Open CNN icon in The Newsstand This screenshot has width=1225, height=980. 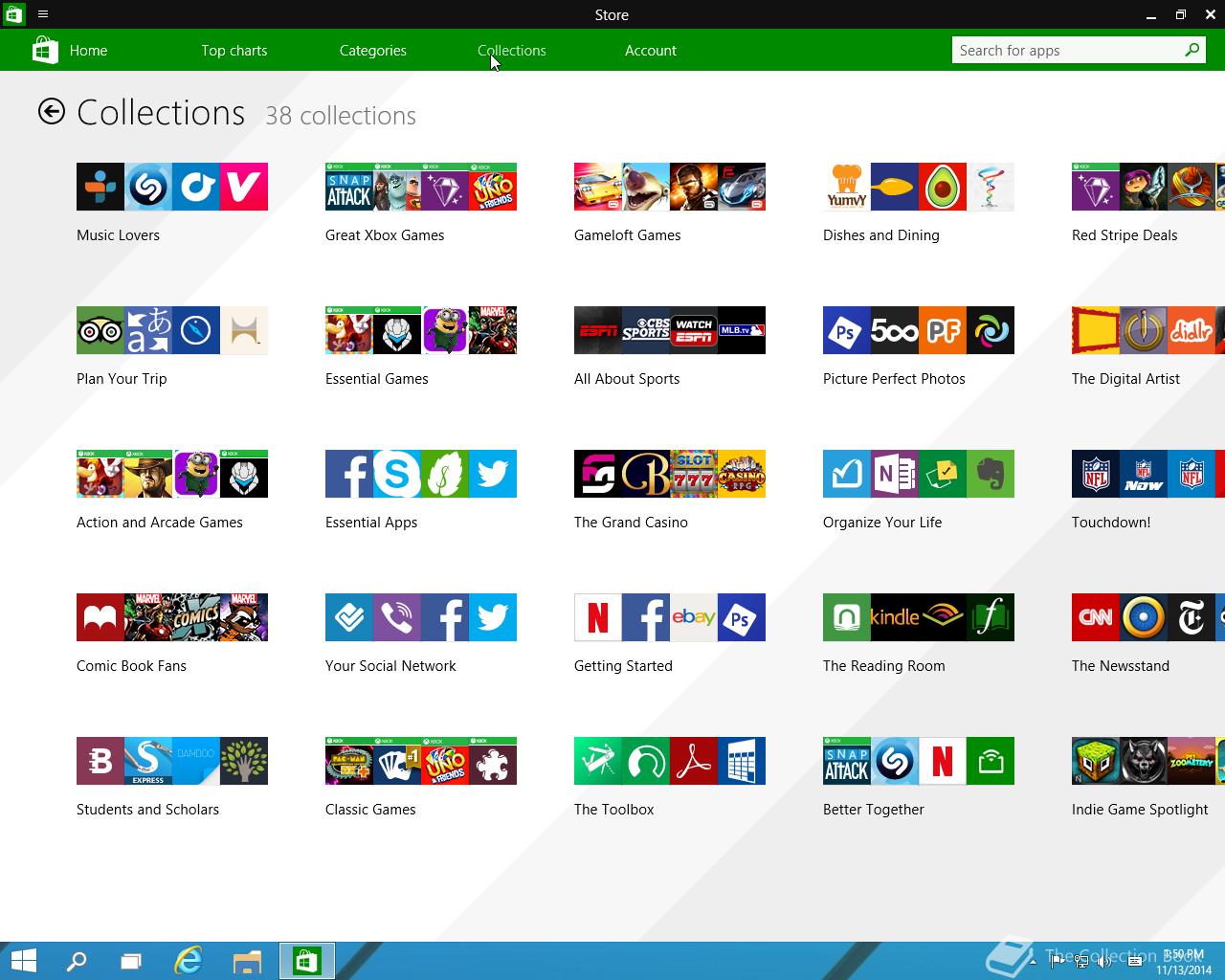coord(1096,617)
